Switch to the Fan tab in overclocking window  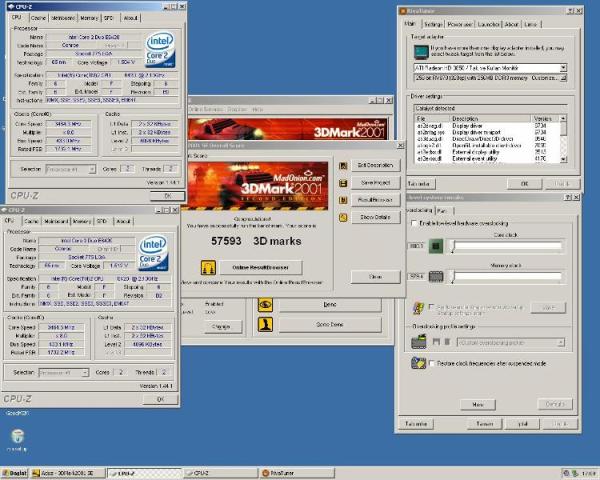pos(442,211)
